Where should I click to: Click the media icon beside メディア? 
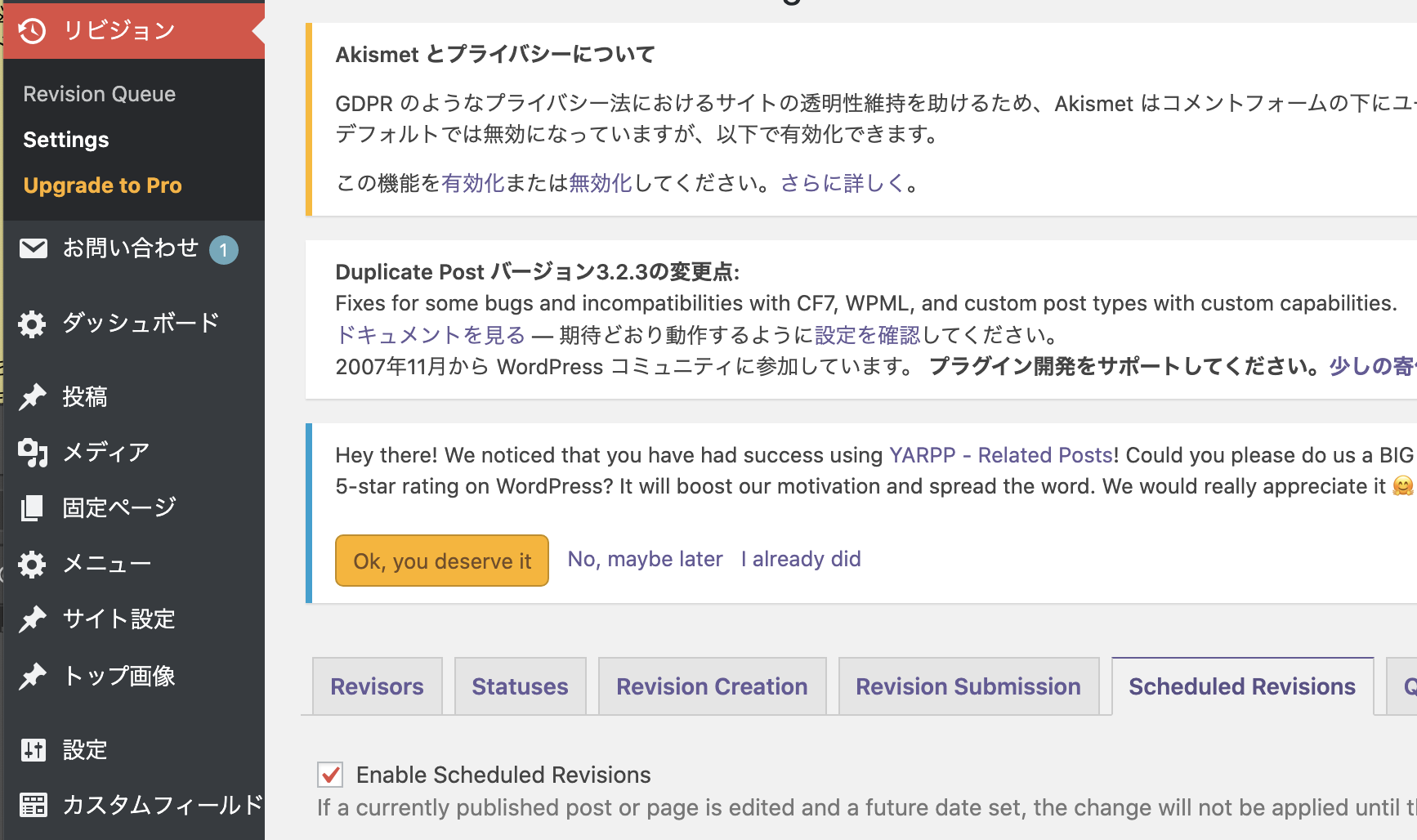33,452
